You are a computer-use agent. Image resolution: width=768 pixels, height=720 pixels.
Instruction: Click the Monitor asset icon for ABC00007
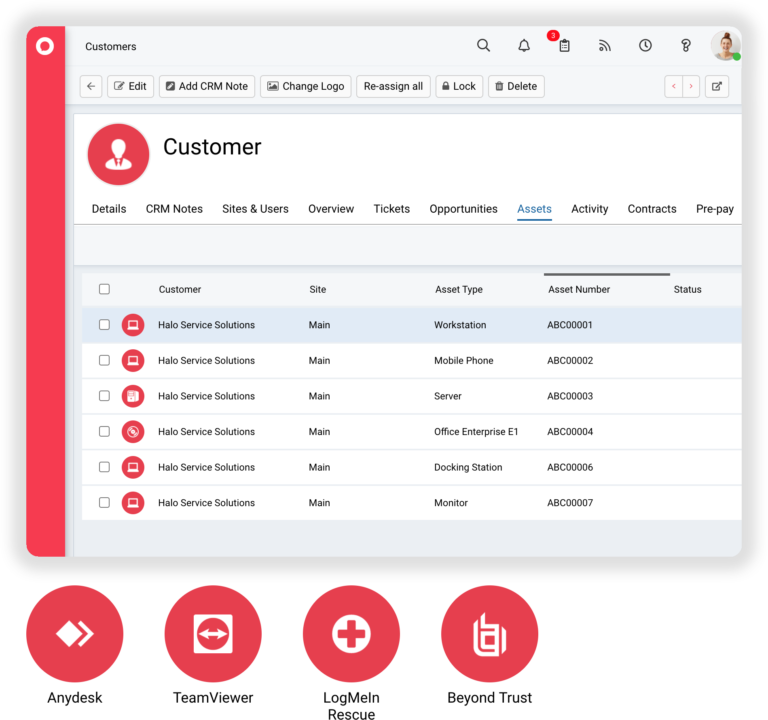point(133,503)
